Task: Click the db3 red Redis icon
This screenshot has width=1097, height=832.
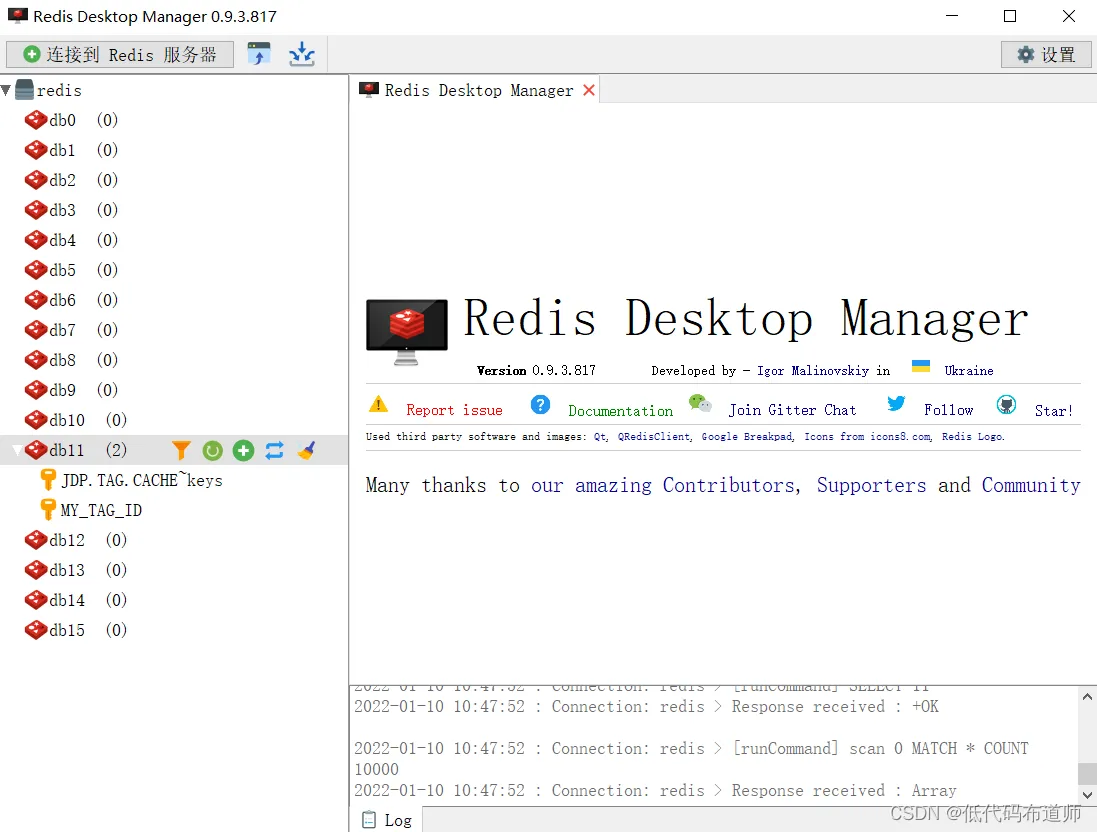Action: tap(36, 210)
